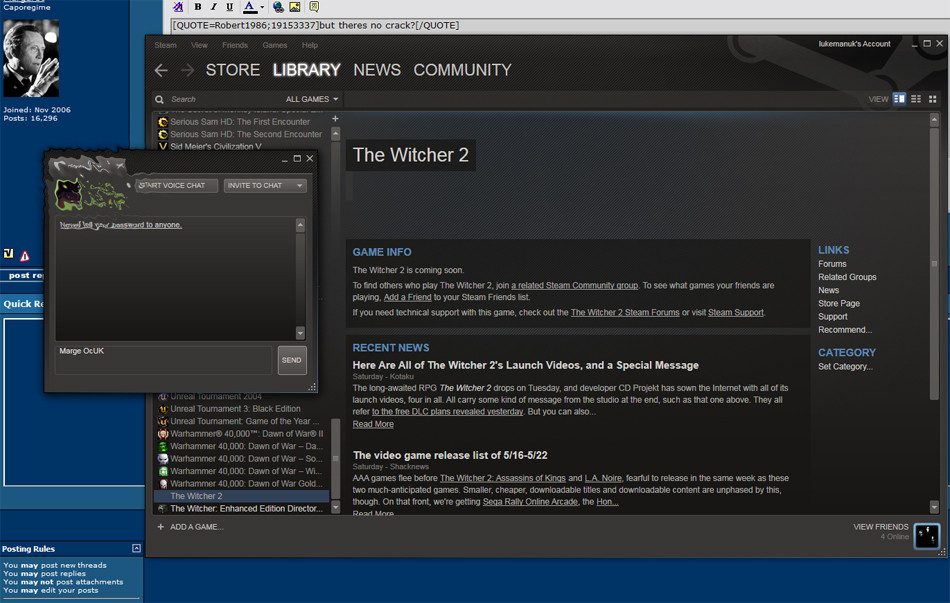Click Start Voice Chat button
Image resolution: width=950 pixels, height=603 pixels.
pos(176,185)
